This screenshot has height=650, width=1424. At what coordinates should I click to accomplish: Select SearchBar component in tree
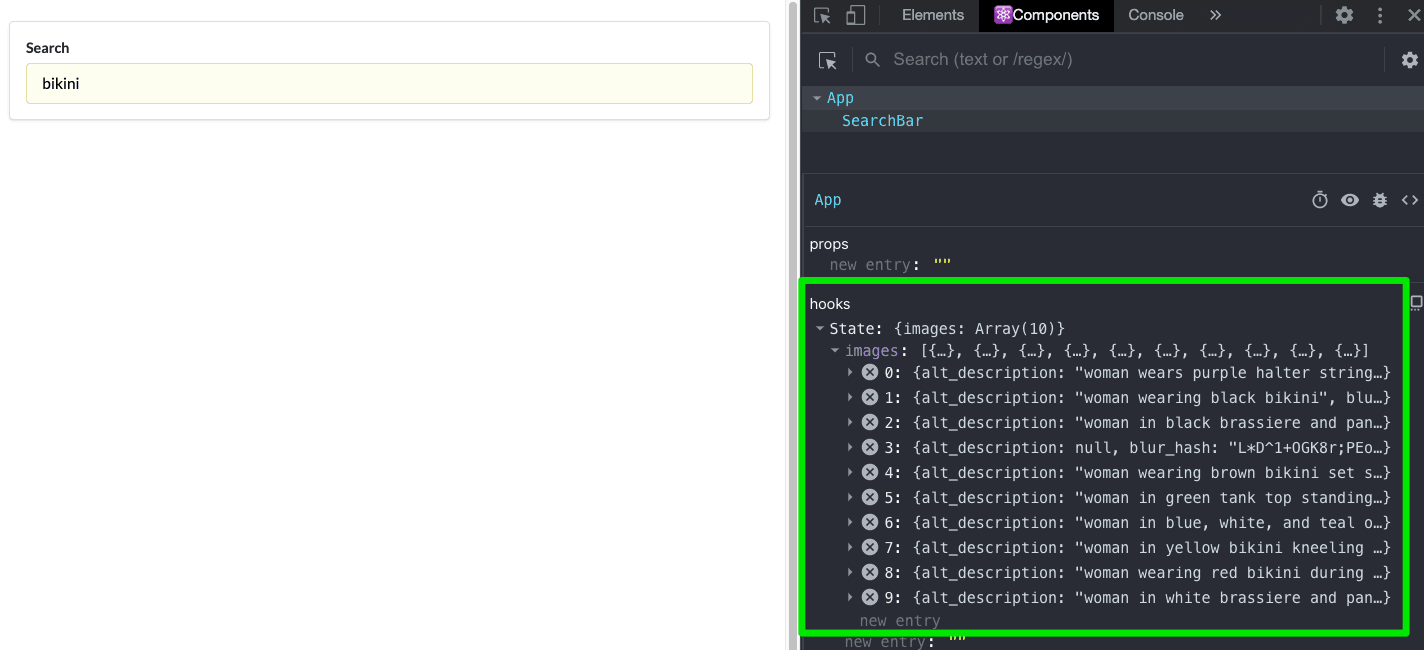[882, 121]
